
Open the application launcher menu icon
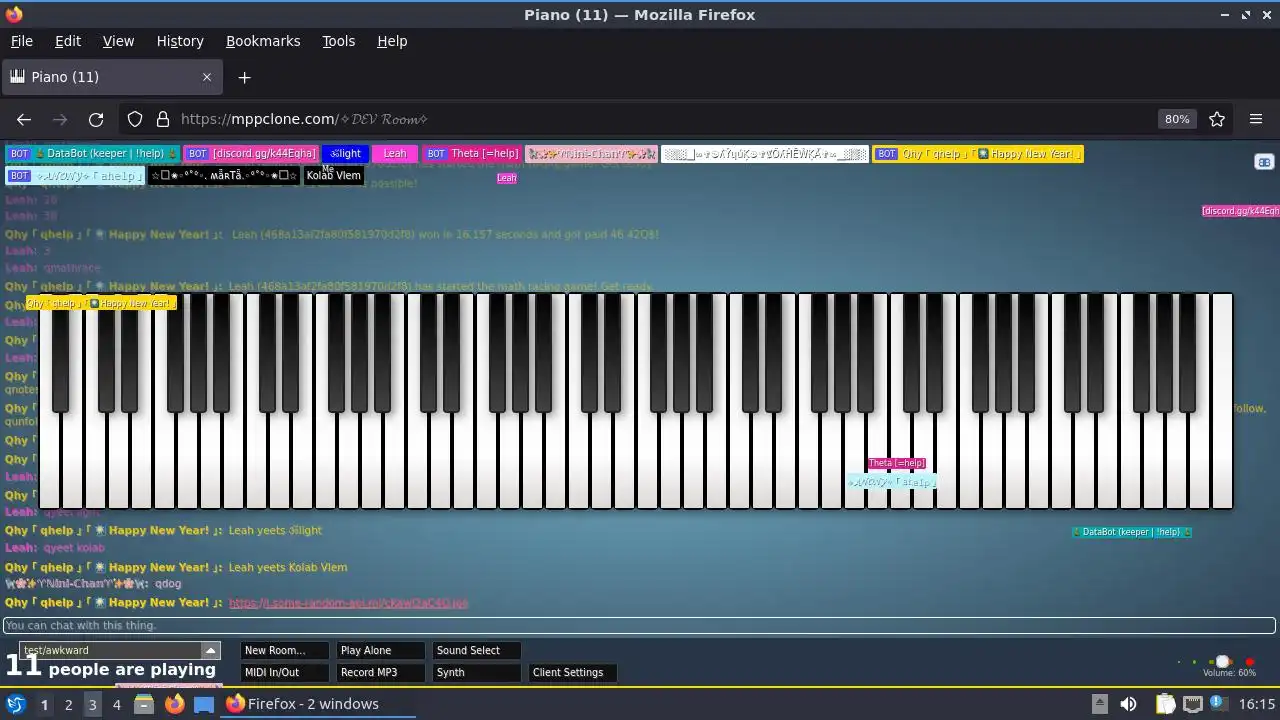pos(15,704)
